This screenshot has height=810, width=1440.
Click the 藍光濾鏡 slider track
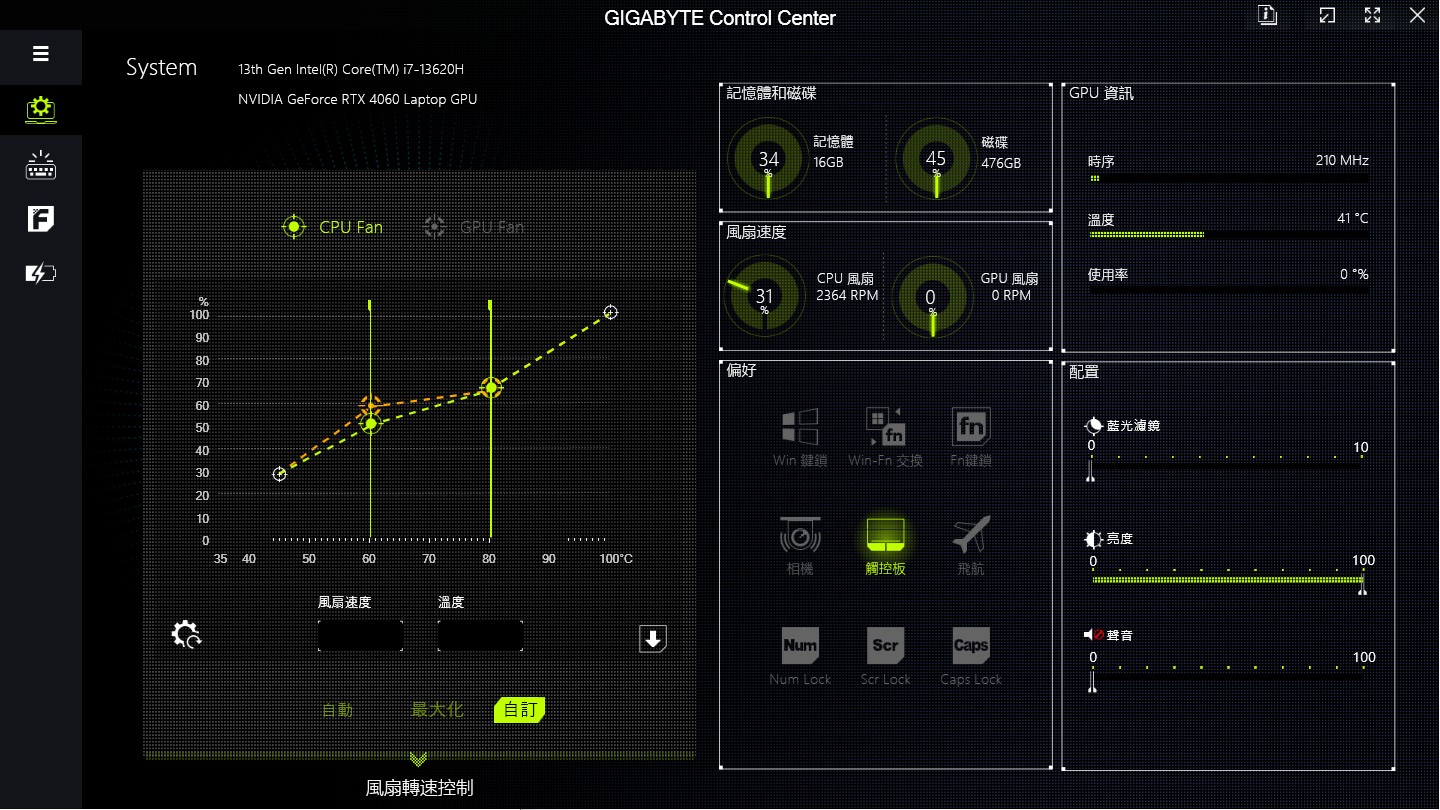[1227, 466]
